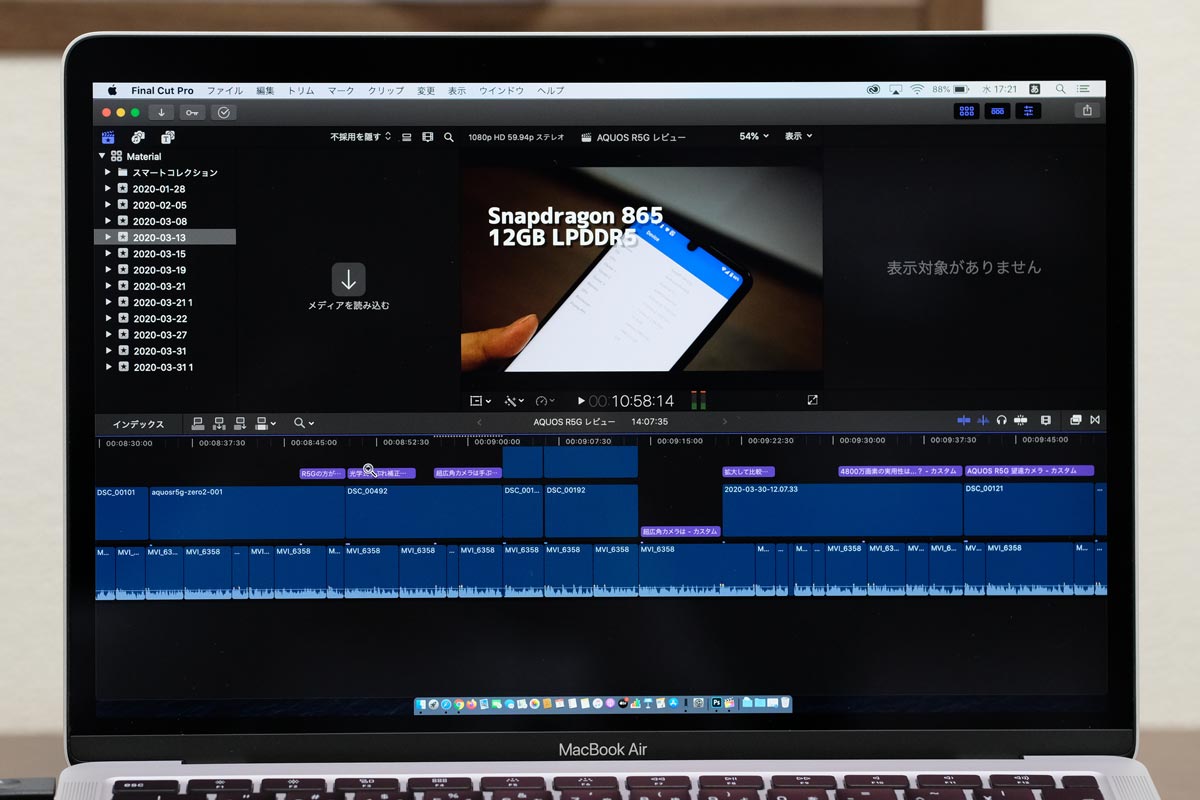Select the DSC_00492 clip in timeline
This screenshot has width=1200, height=800.
point(423,512)
